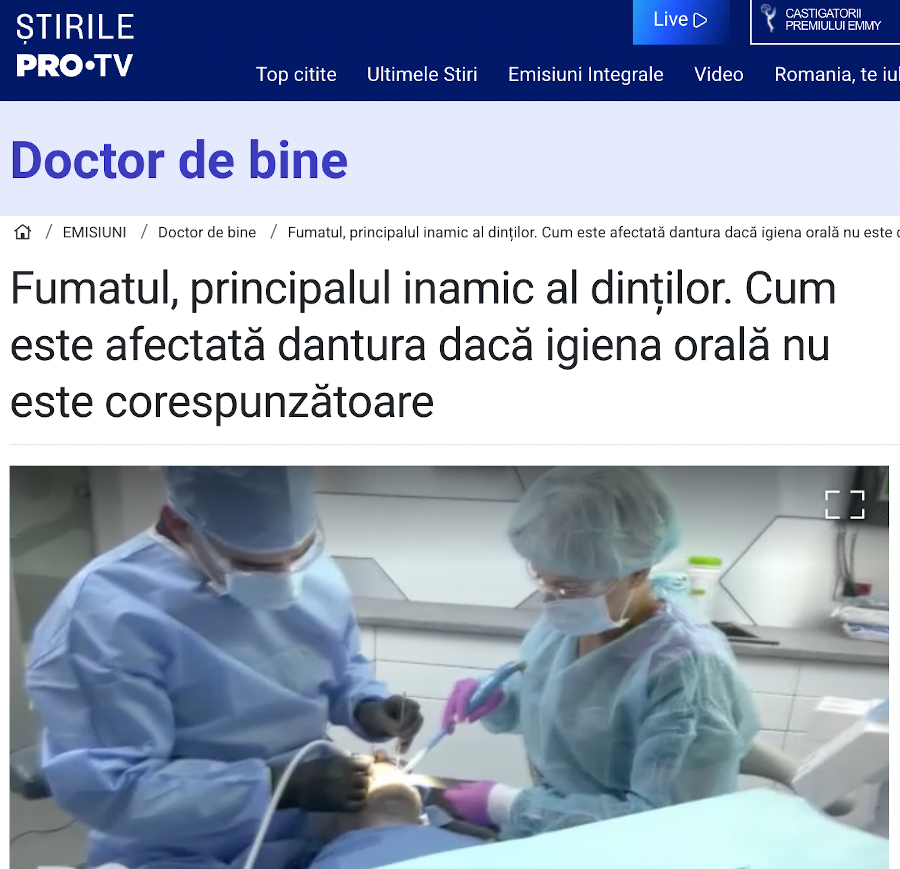
Task: Open Emisiuni Integrale menu item
Action: 585,74
